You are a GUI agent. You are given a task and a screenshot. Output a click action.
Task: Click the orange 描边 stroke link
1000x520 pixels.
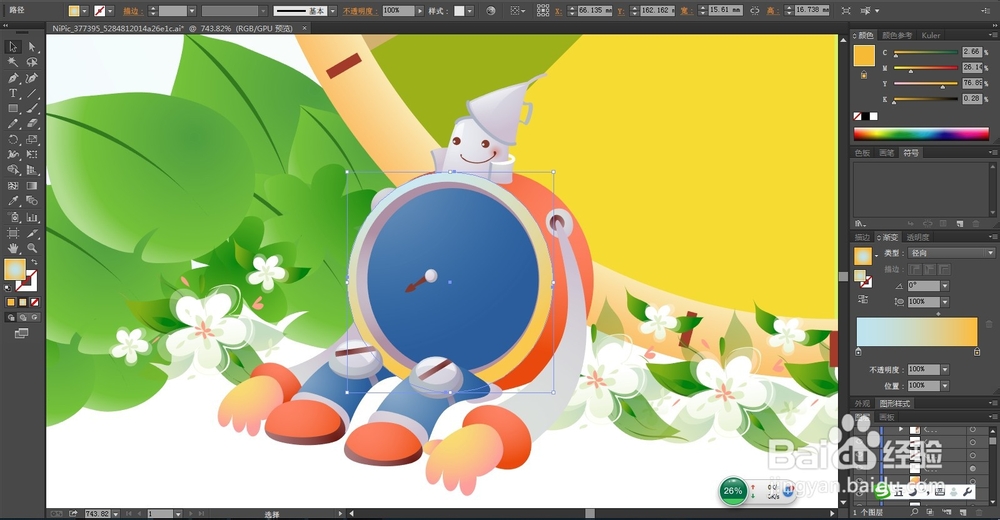tap(131, 11)
